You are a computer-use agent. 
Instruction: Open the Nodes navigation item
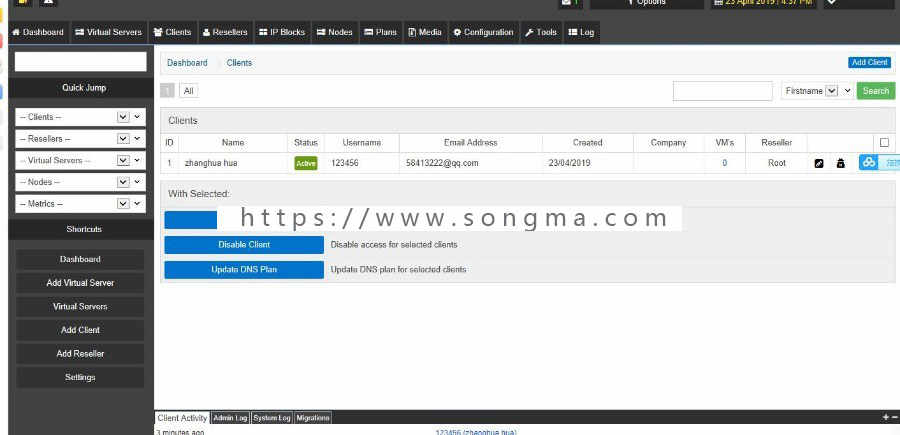click(x=335, y=32)
